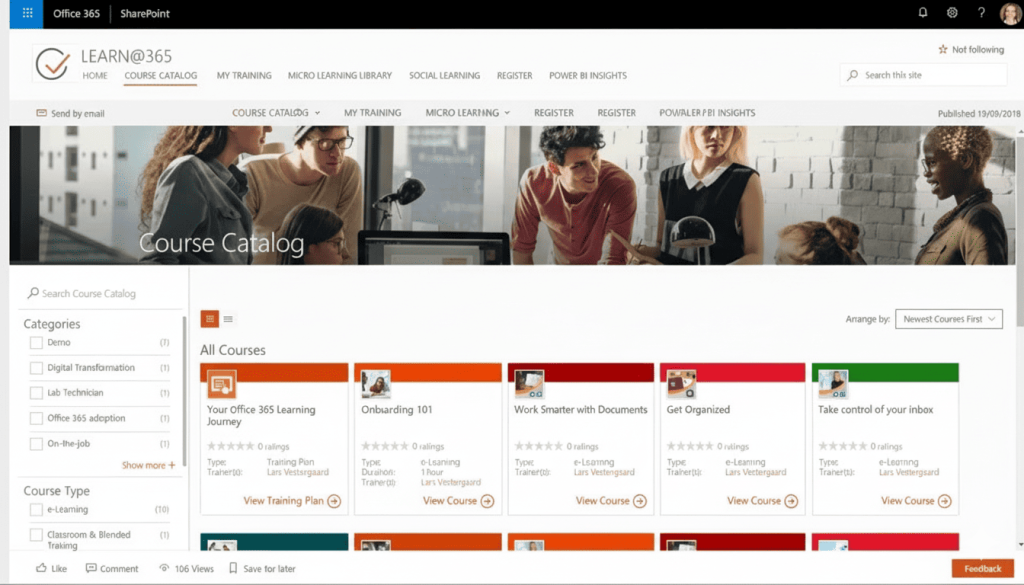Tick the e-Learning course type checkbox
Image resolution: width=1024 pixels, height=585 pixels.
[36, 510]
